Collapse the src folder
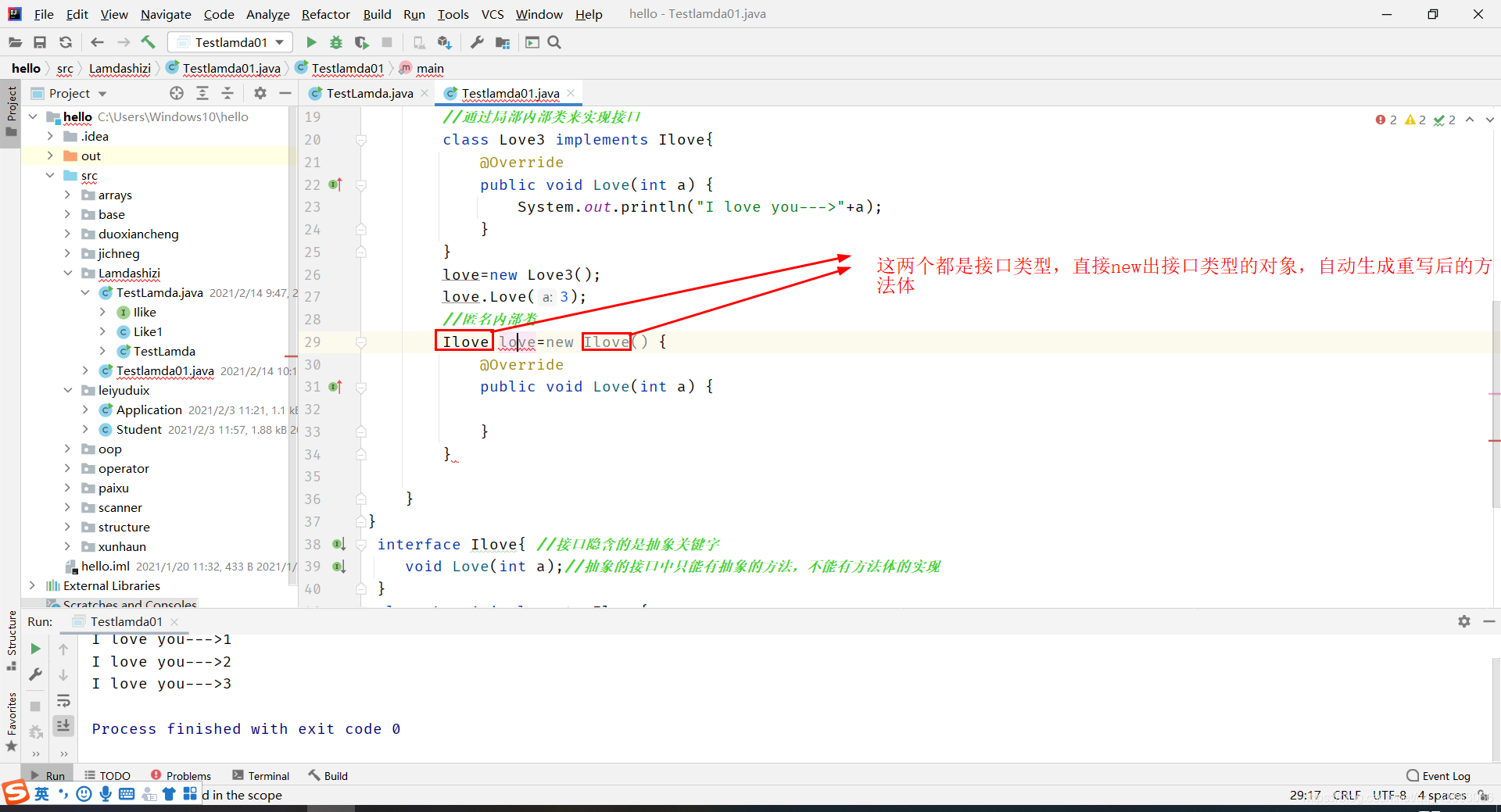The width and height of the screenshot is (1501, 812). [50, 175]
